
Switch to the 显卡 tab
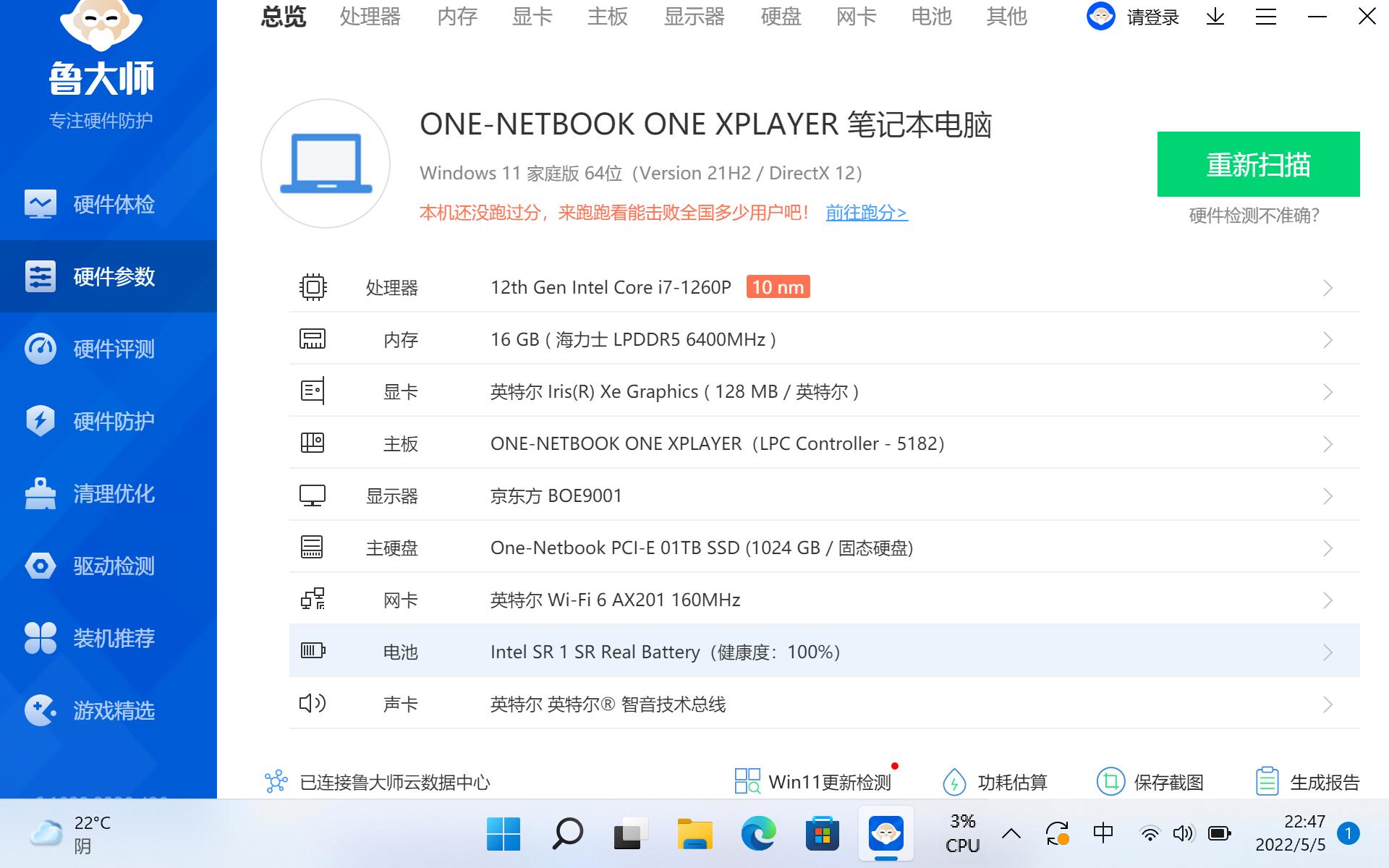[x=532, y=17]
